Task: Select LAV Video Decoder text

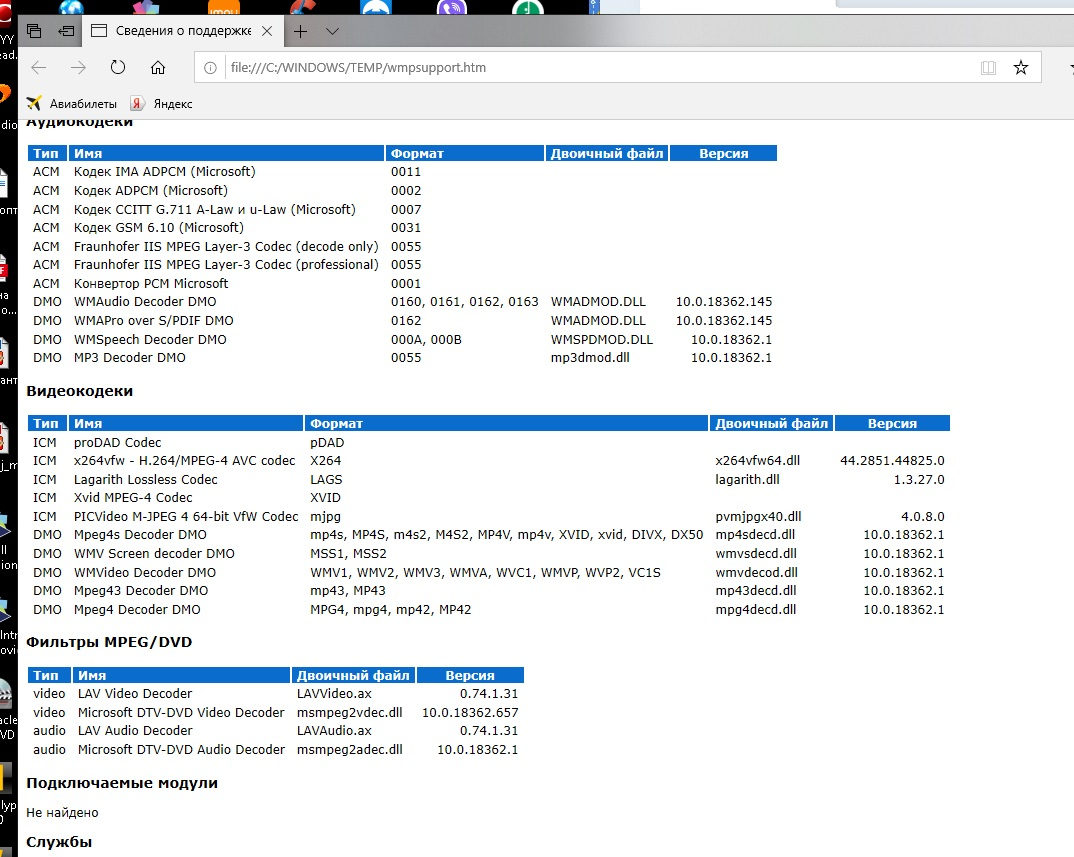Action: 135,693
